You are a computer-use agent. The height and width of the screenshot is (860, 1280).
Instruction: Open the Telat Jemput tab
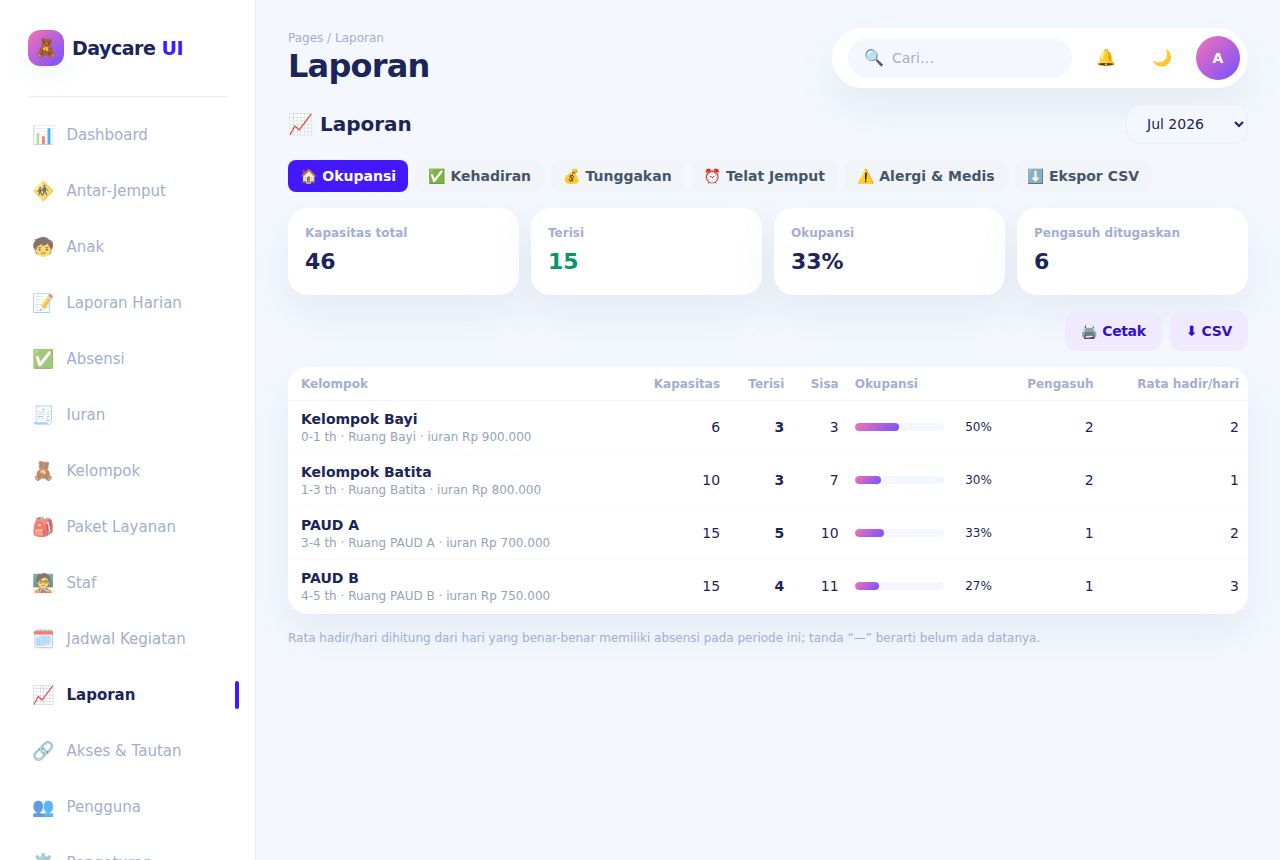[x=764, y=176]
